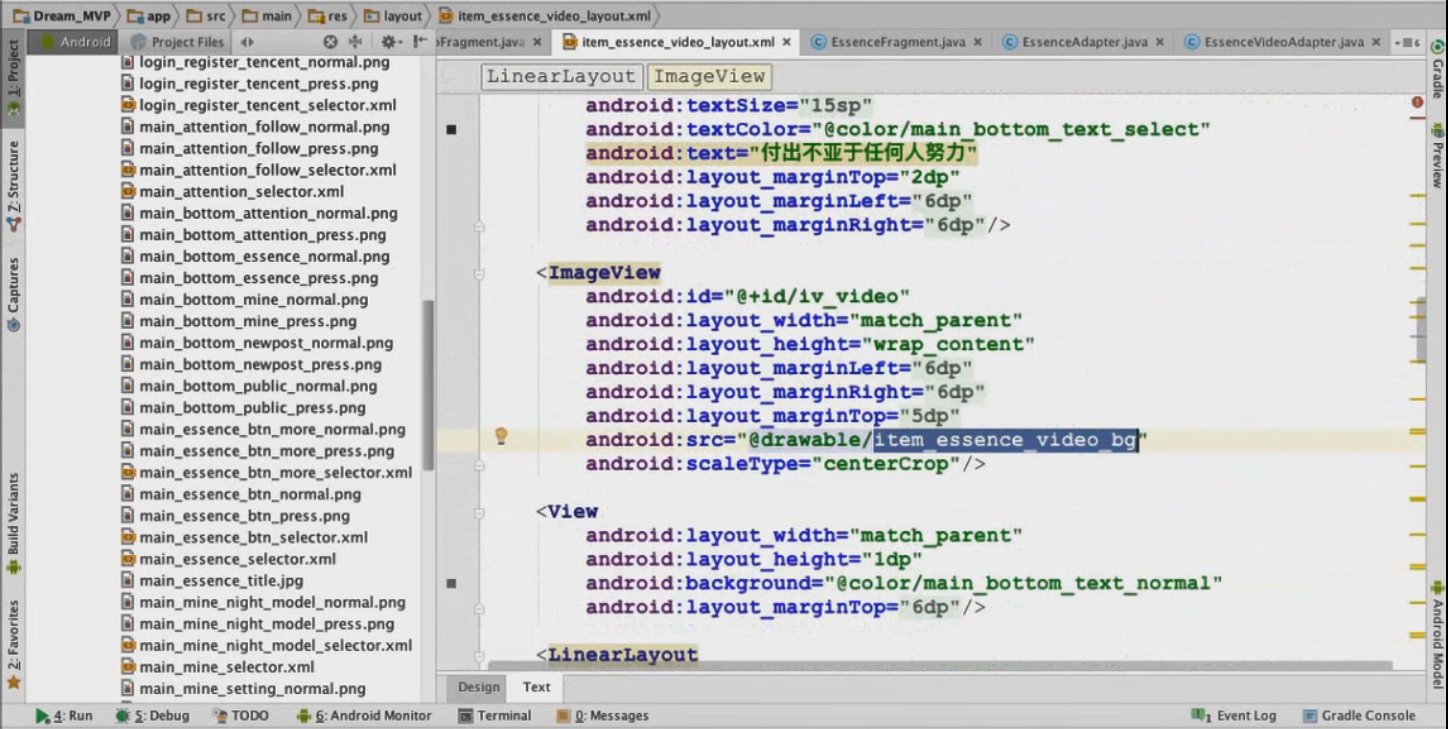Viewport: 1448px width, 729px height.
Task: Click textColor gutter color swatch
Action: click(452, 129)
